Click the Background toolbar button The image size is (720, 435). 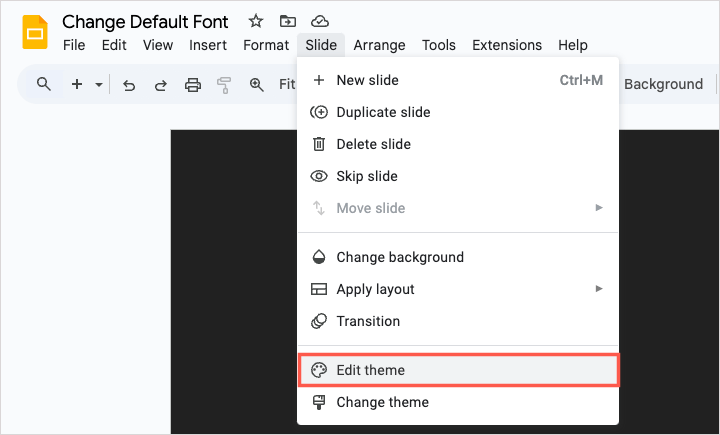664,84
